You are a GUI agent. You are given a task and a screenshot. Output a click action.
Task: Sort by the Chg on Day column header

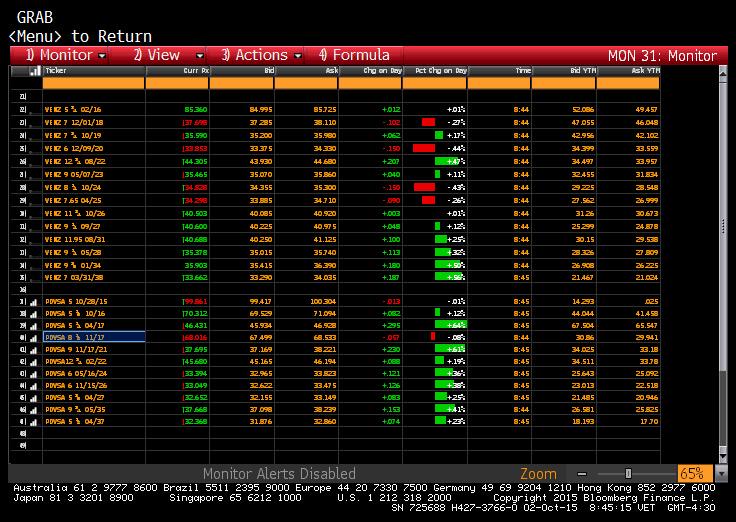point(370,71)
